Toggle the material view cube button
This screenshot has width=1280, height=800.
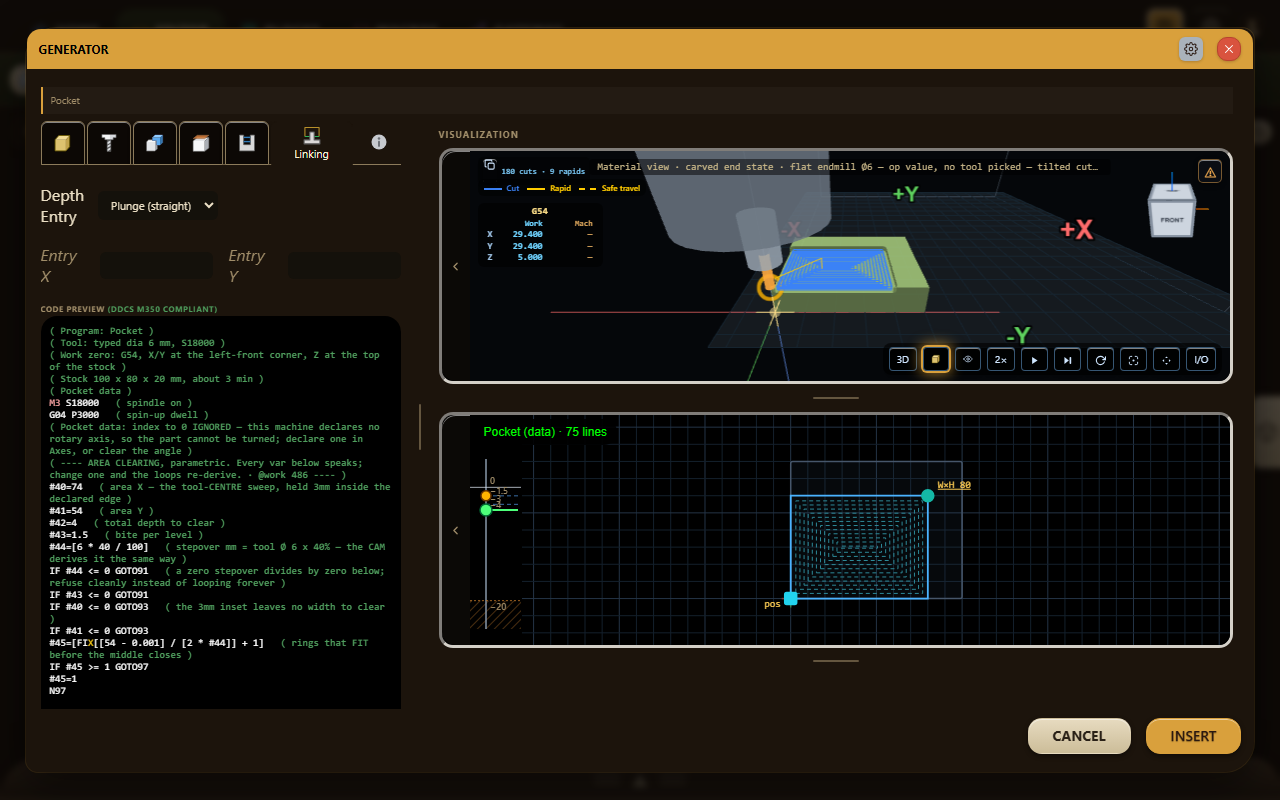coord(935,359)
